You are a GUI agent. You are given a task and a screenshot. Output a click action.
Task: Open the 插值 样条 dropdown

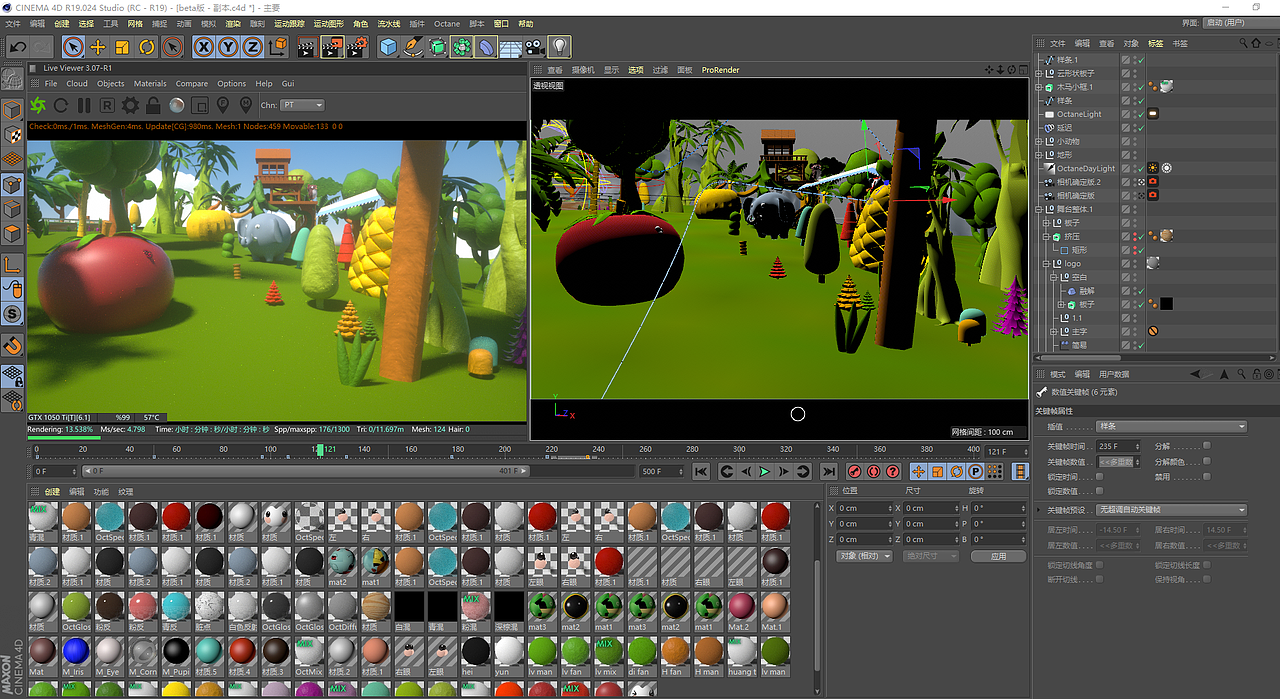point(1172,427)
